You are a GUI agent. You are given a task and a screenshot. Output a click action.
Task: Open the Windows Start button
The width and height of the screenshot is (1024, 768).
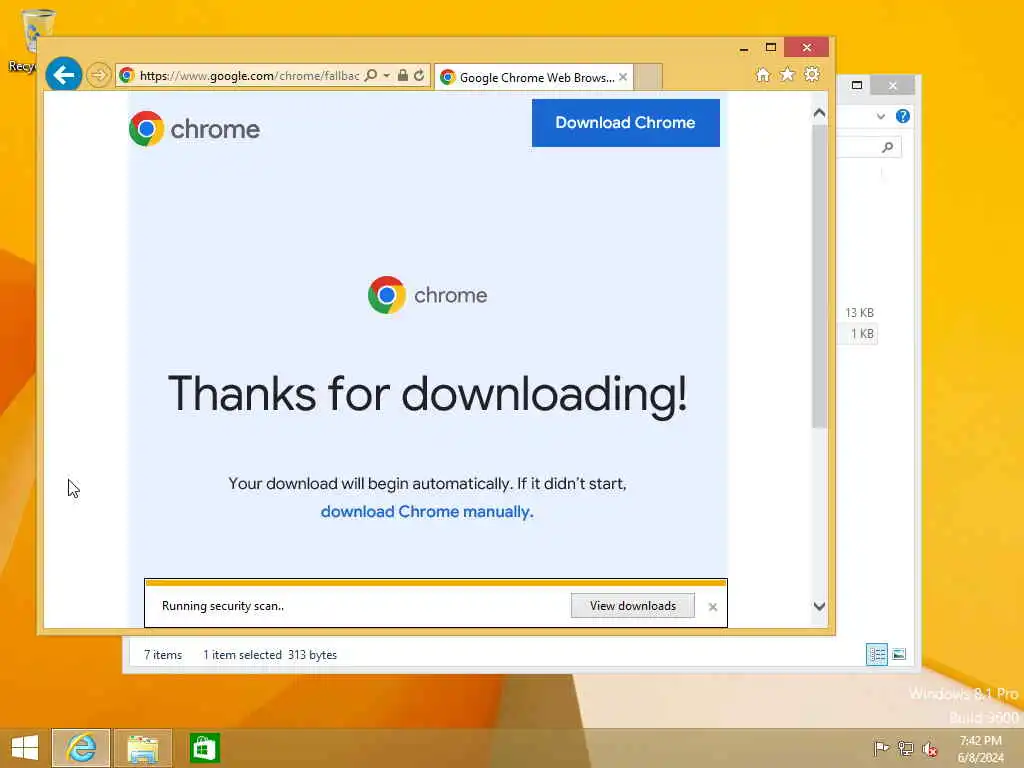coord(25,748)
